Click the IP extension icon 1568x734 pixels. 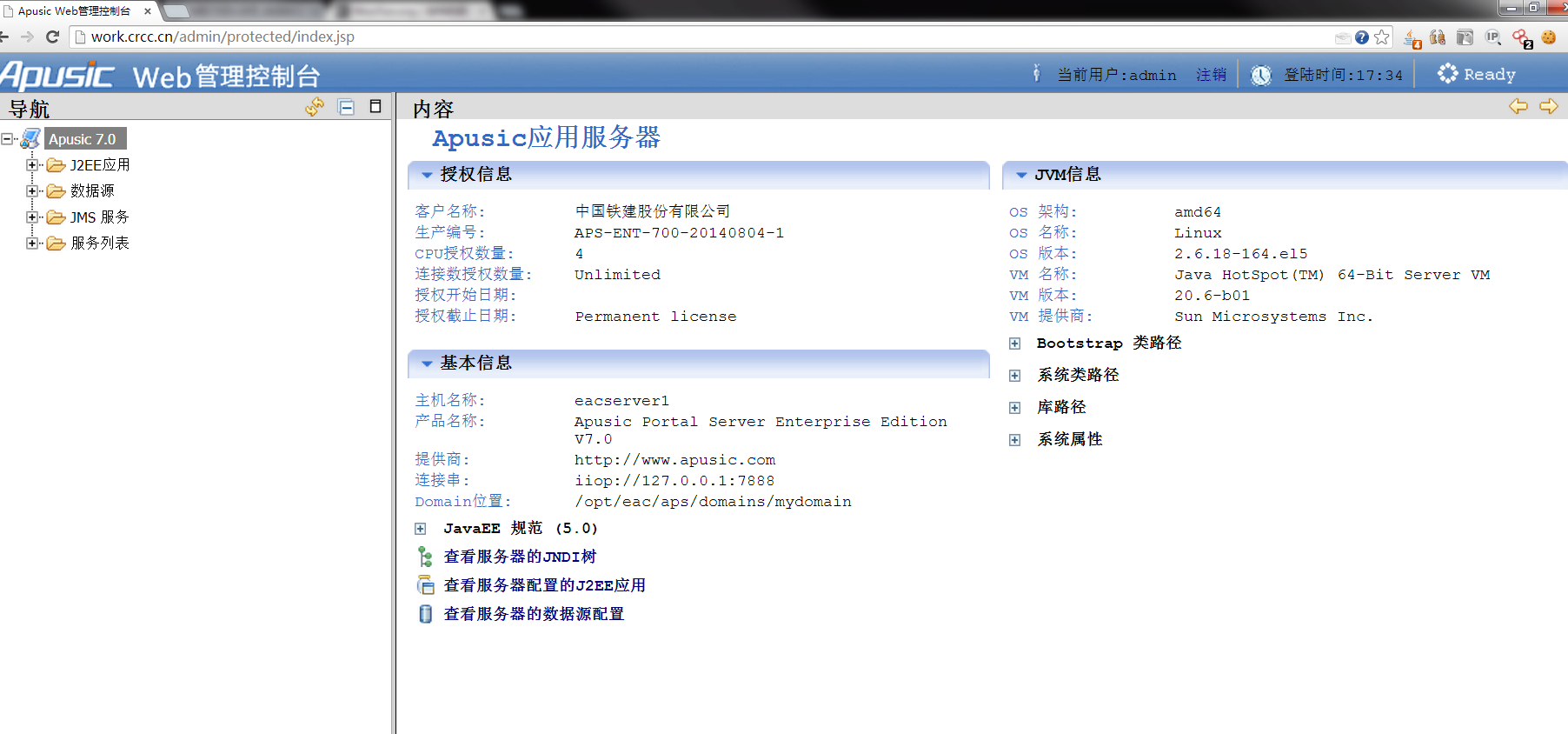tap(1493, 37)
